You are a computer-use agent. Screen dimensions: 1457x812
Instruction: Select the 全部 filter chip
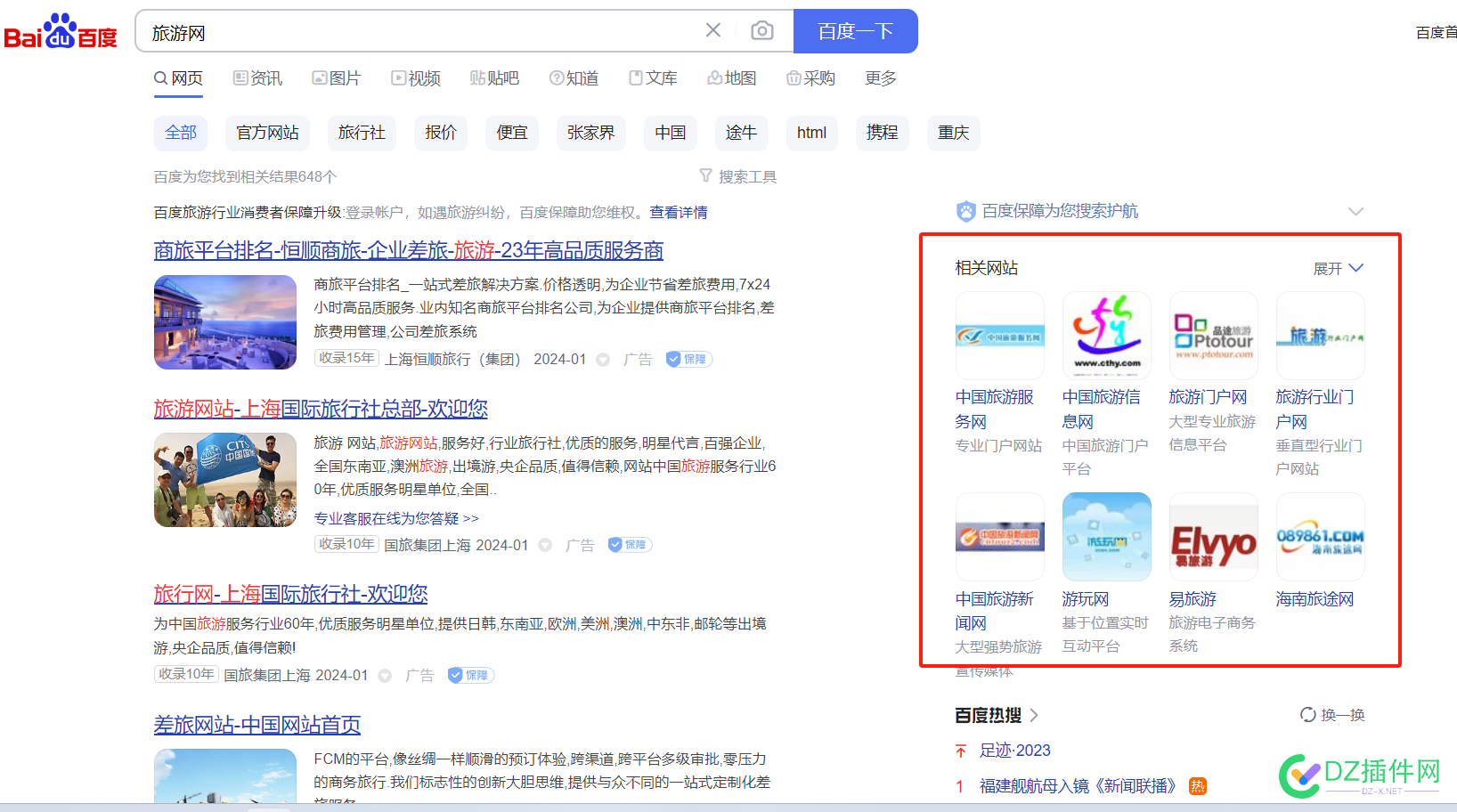tap(181, 133)
